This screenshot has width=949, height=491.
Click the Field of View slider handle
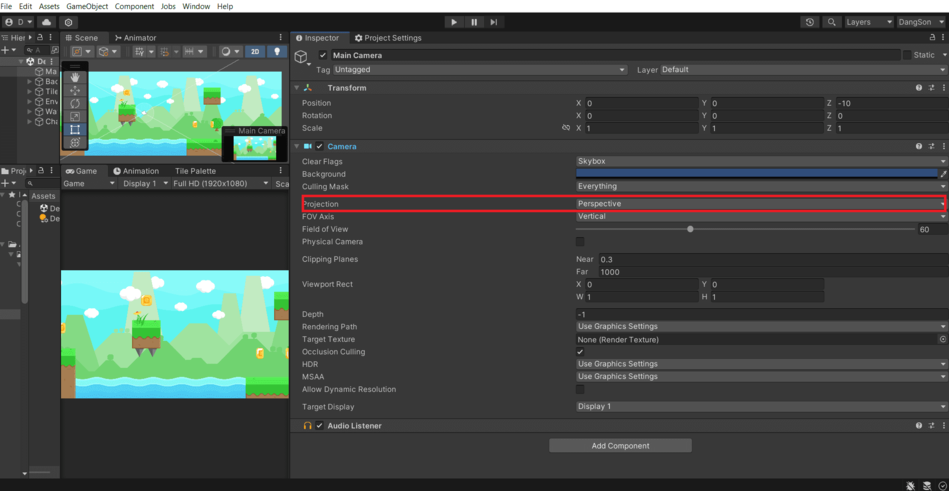click(x=690, y=229)
